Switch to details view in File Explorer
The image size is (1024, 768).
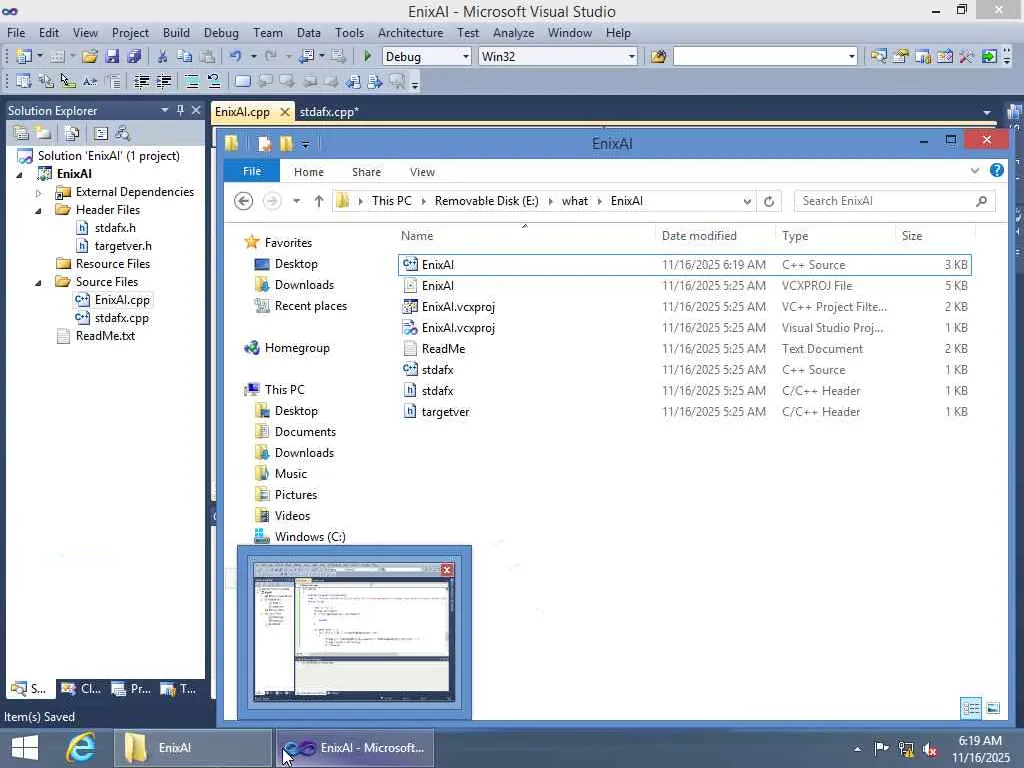point(971,708)
